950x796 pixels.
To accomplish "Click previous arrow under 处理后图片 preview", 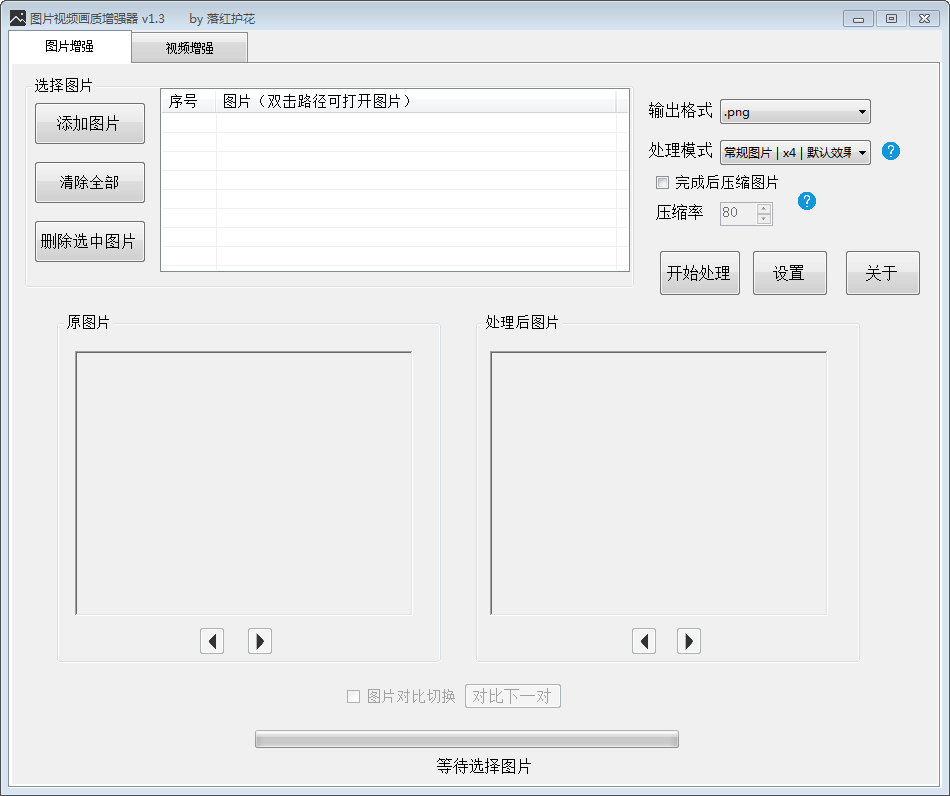I will [x=644, y=641].
